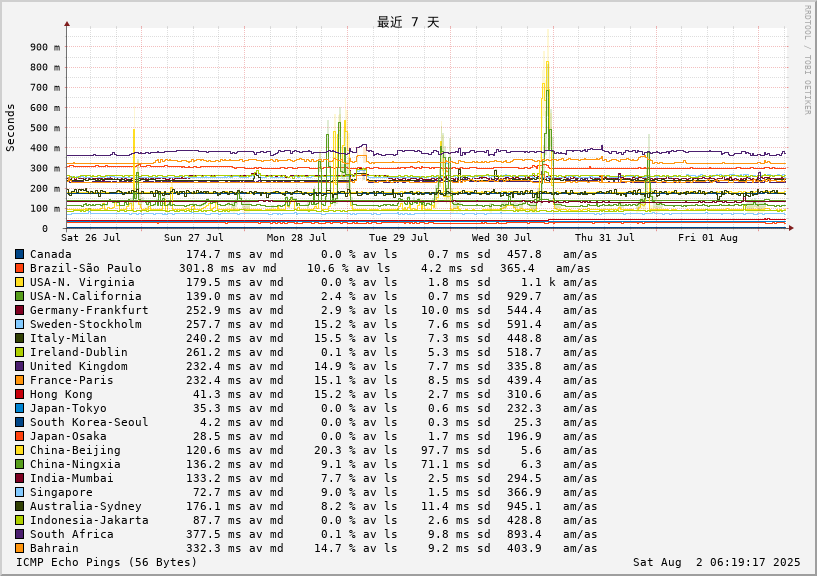Viewport: 817px width, 576px height.
Task: Click the "Fri 01 Aug" x-axis date
Action: point(708,238)
